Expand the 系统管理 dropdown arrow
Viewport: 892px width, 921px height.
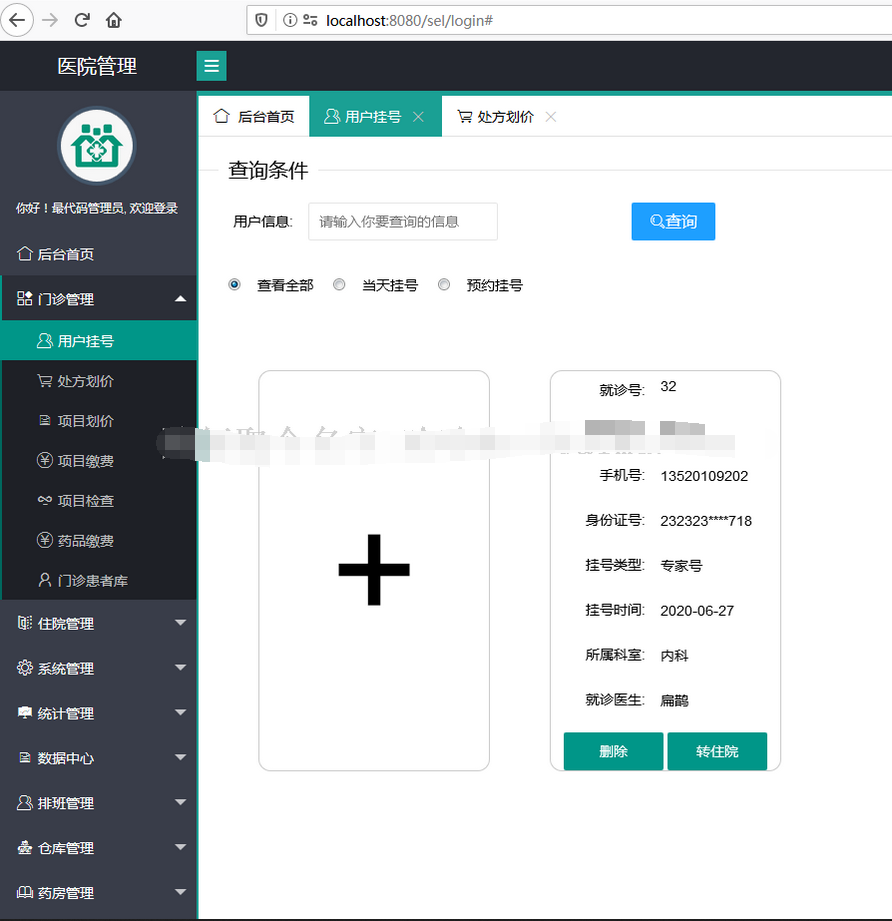point(181,668)
